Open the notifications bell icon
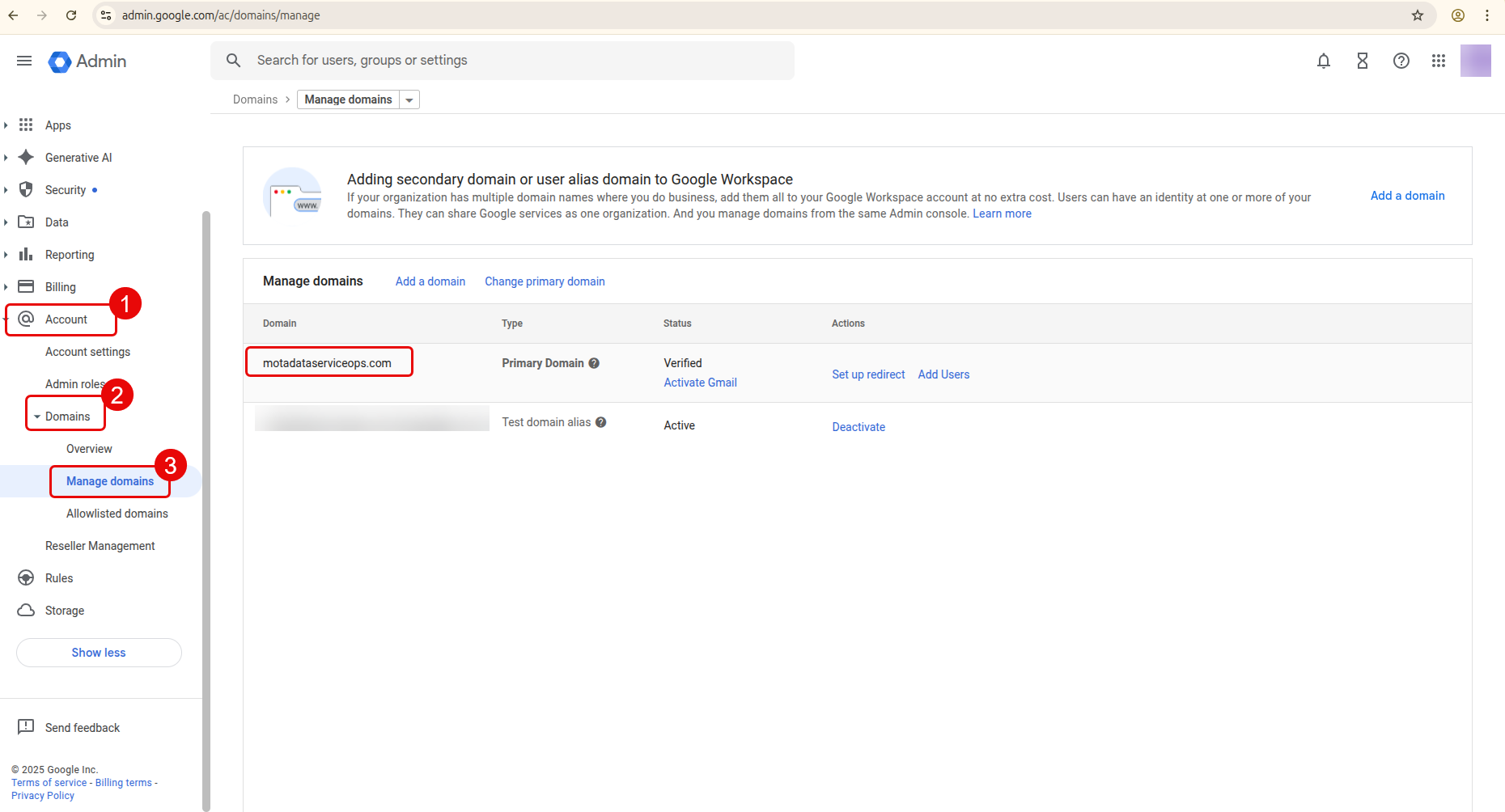Screen dimensions: 1505x812 coord(1324,61)
